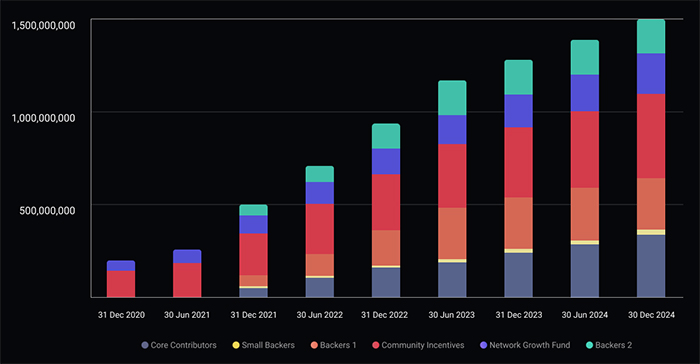Toggle the Community Incentives legend entry

pyautogui.click(x=418, y=345)
